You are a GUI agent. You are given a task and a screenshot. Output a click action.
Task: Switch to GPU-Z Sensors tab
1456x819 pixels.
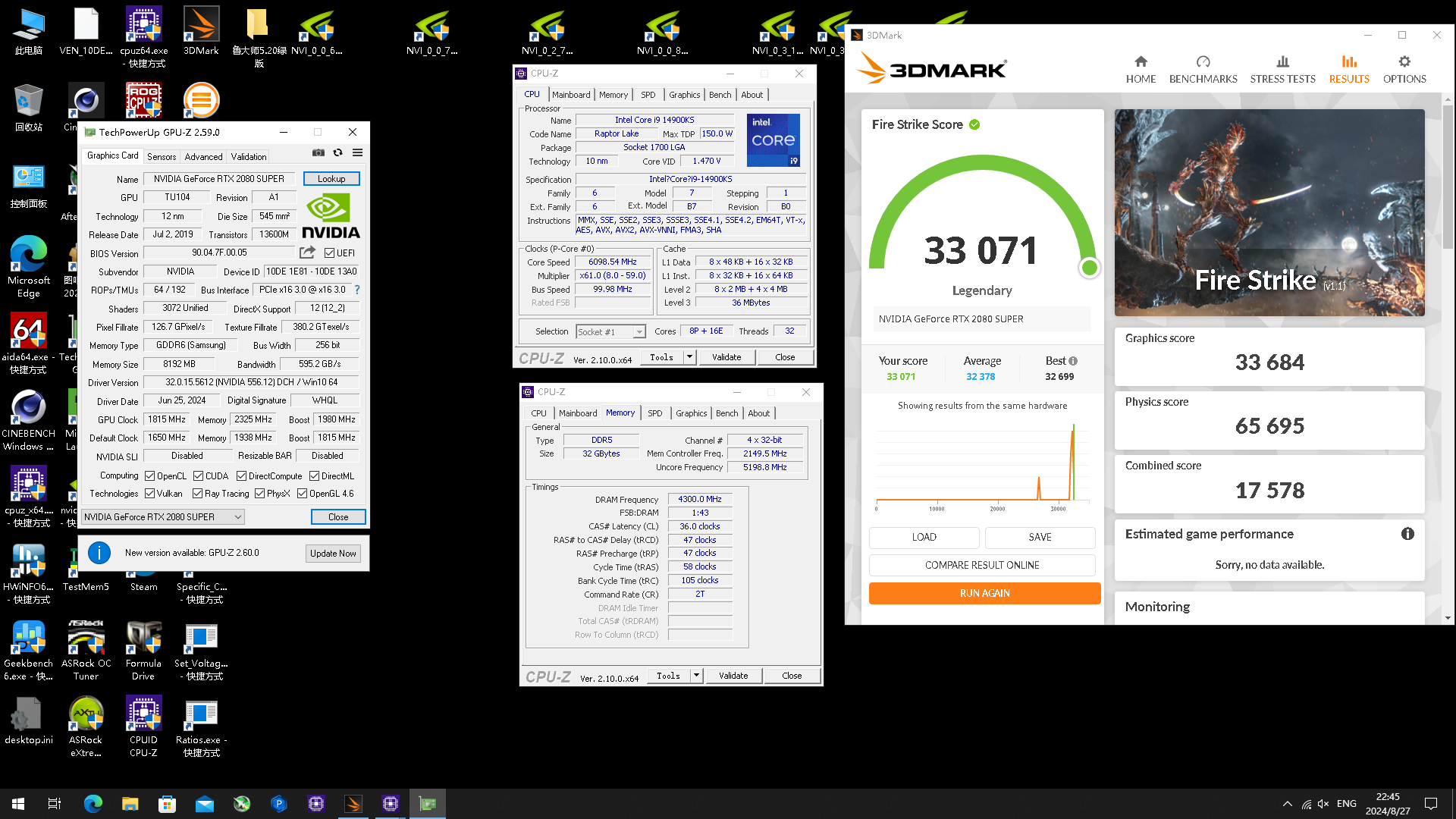[x=162, y=157]
